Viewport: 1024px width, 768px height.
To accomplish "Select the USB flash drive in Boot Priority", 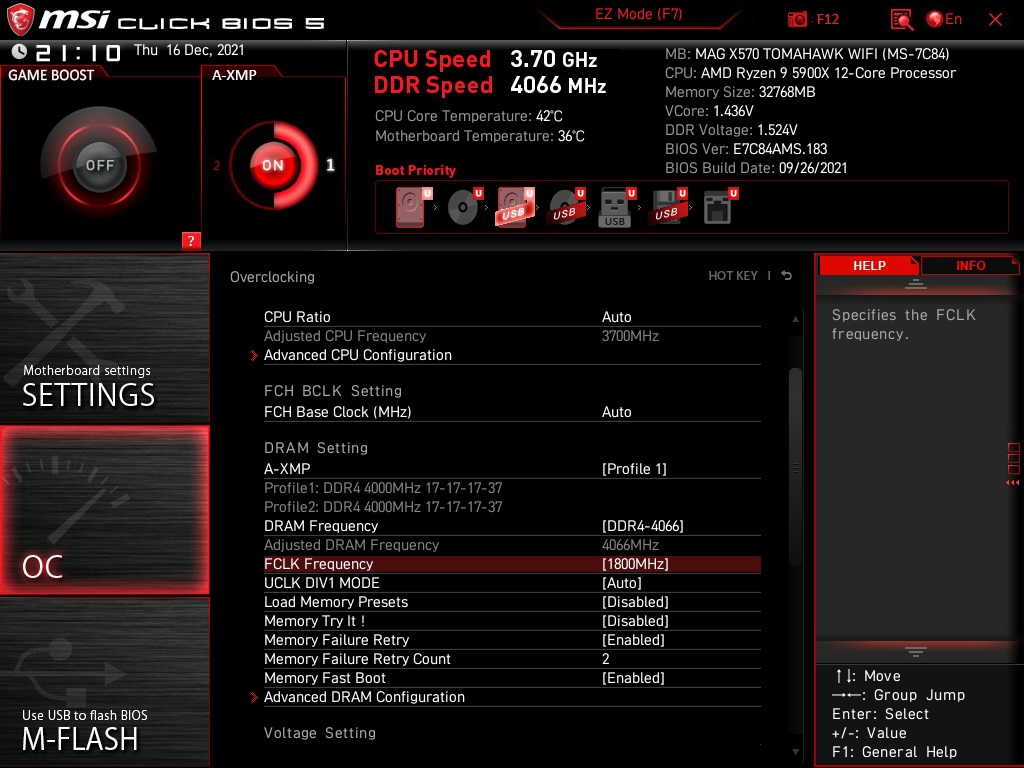I will tap(615, 207).
